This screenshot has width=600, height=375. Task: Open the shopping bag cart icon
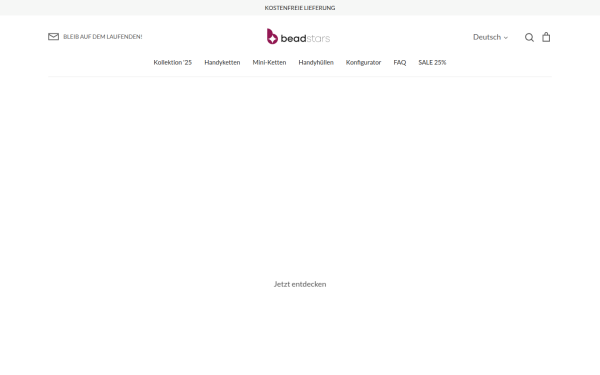pyautogui.click(x=546, y=37)
